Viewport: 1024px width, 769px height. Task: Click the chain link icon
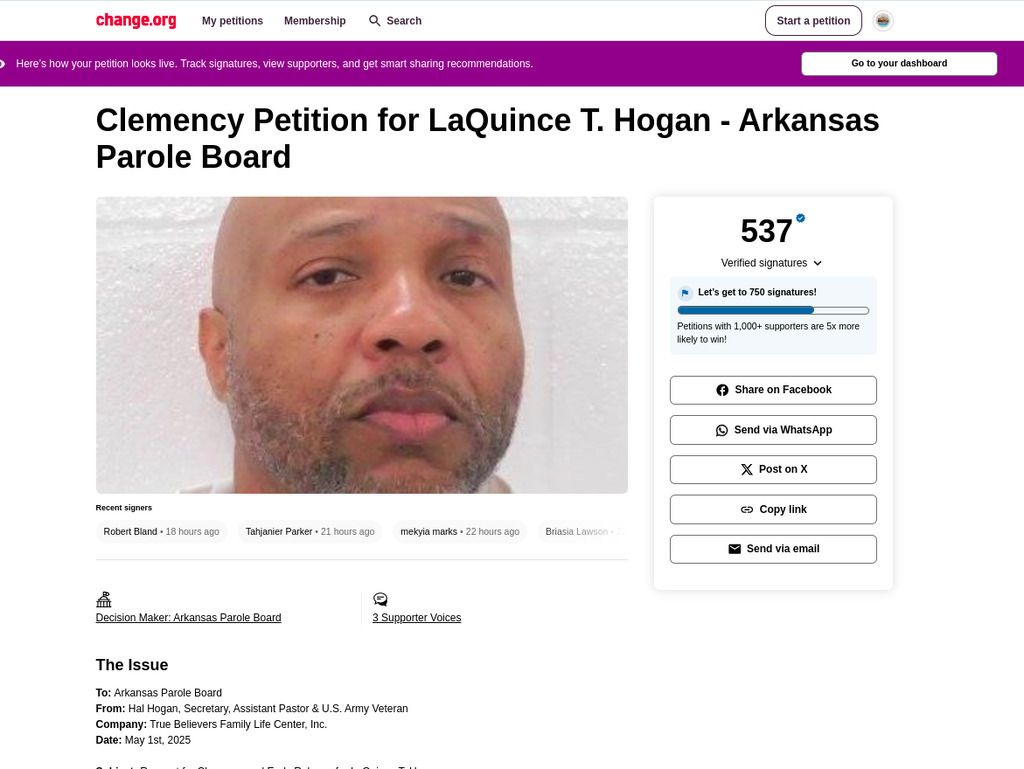tap(746, 510)
